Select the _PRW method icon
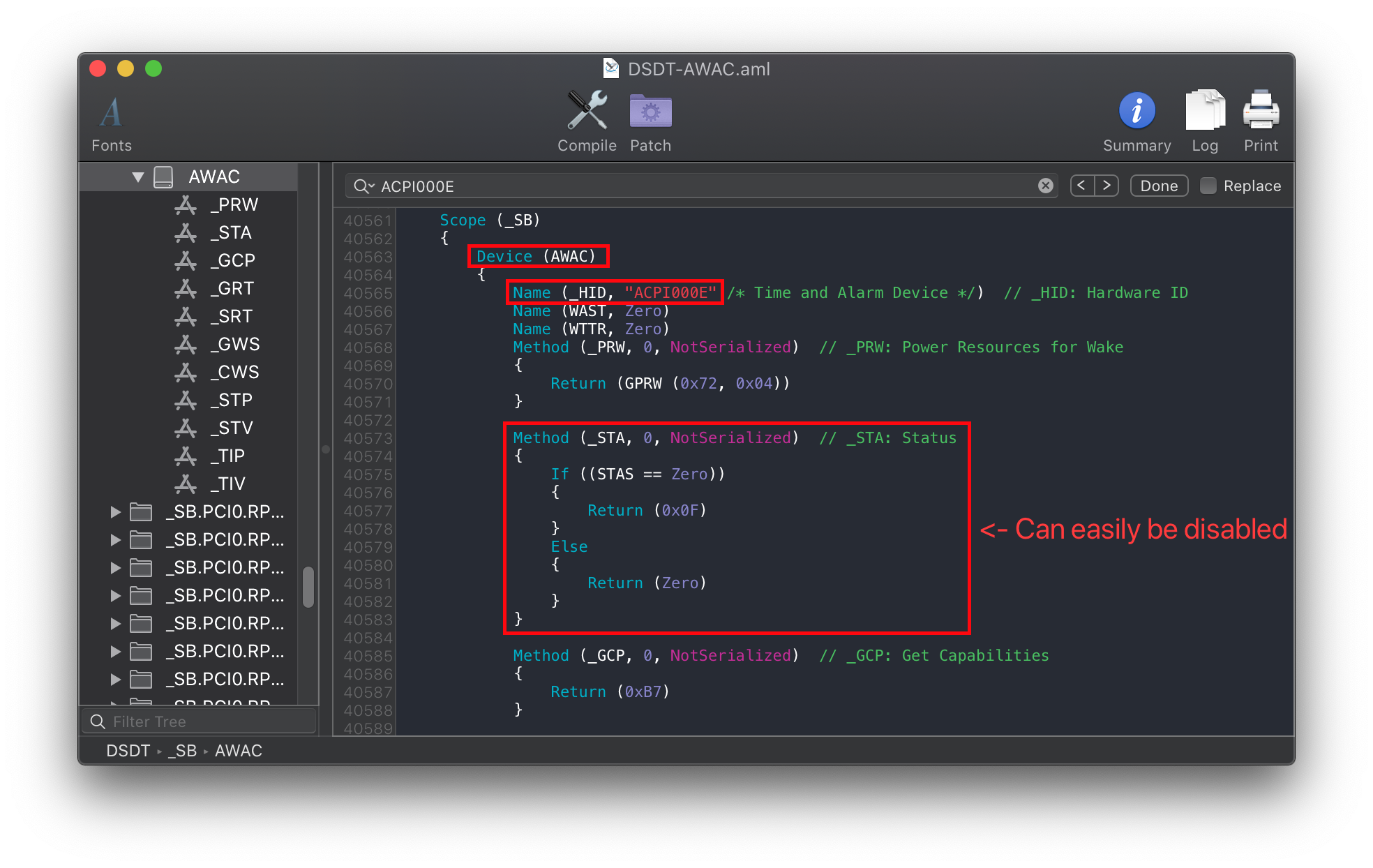Image resolution: width=1373 pixels, height=868 pixels. (x=185, y=204)
